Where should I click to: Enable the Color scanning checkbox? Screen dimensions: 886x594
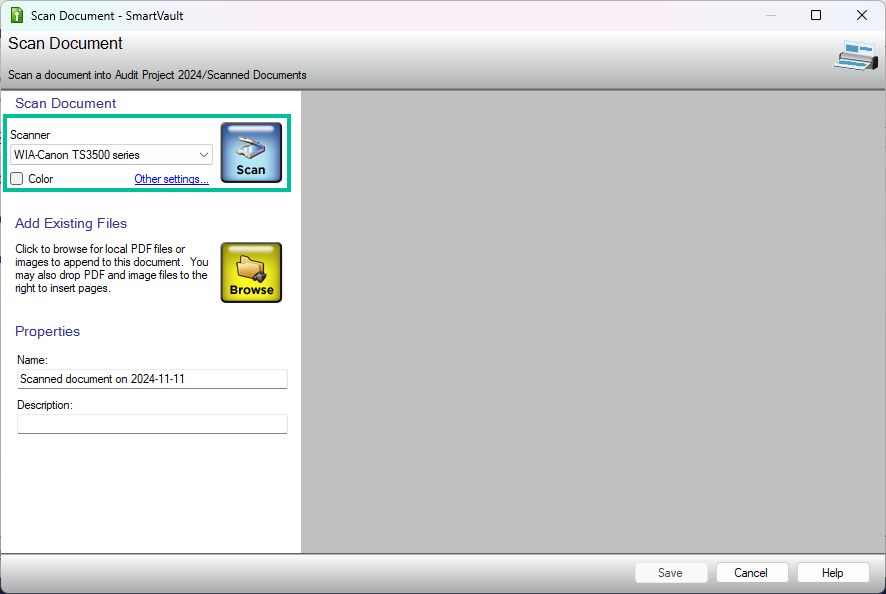click(x=17, y=179)
